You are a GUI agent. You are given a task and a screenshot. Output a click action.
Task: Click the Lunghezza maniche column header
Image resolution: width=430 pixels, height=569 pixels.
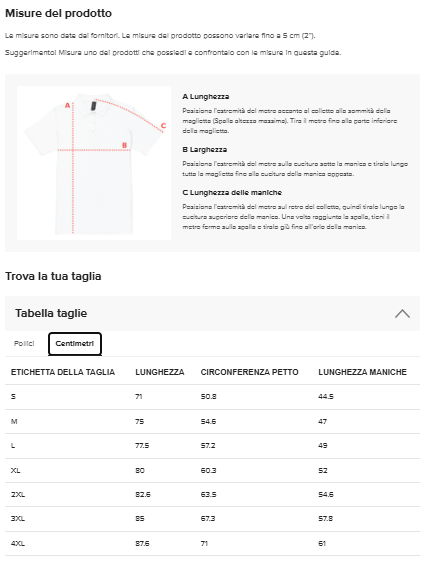362,372
